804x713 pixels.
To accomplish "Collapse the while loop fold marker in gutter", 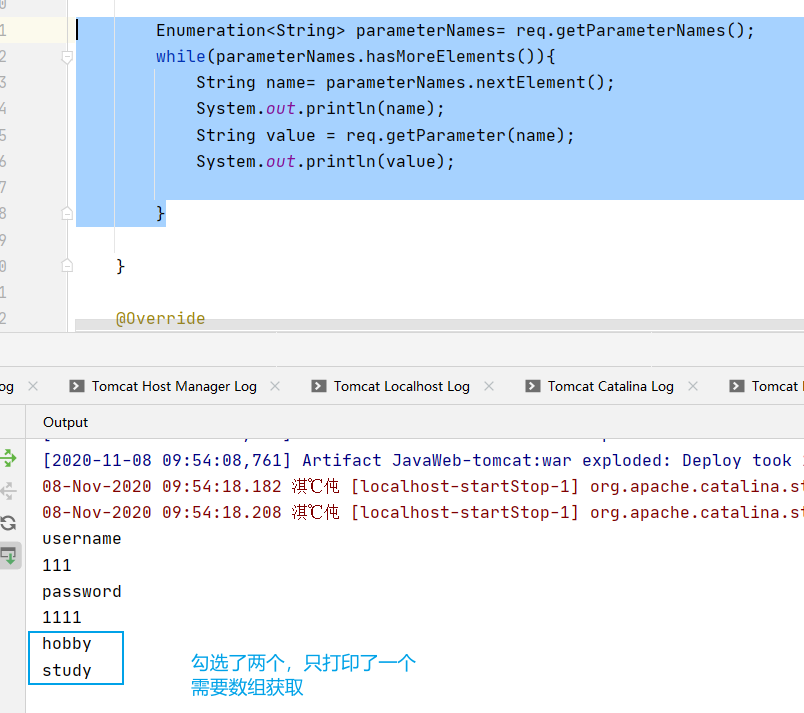I will pyautogui.click(x=67, y=57).
